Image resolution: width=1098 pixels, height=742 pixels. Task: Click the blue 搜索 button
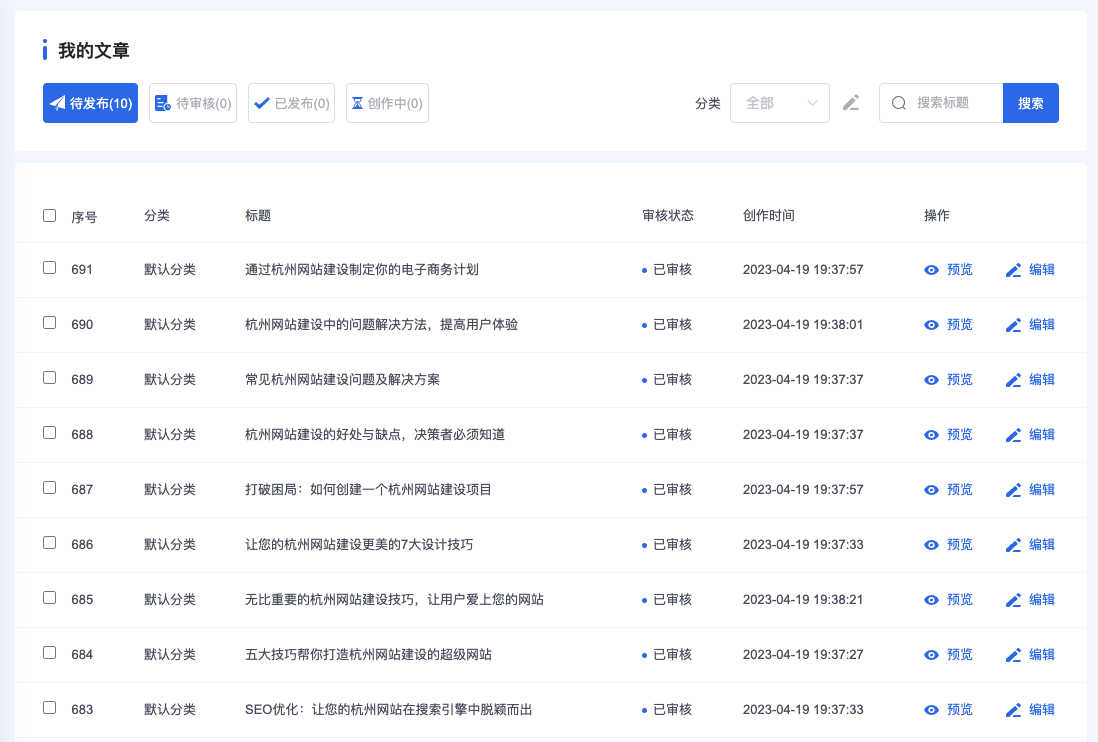point(1030,103)
